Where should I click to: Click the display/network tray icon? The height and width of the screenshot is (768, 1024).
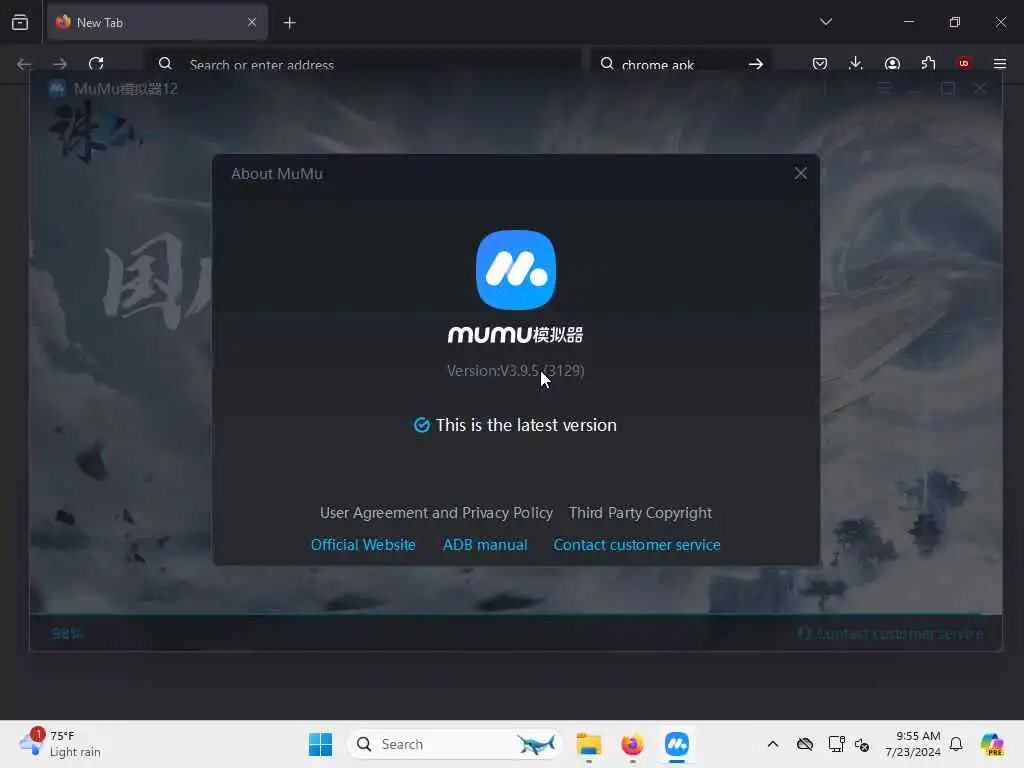tap(837, 744)
